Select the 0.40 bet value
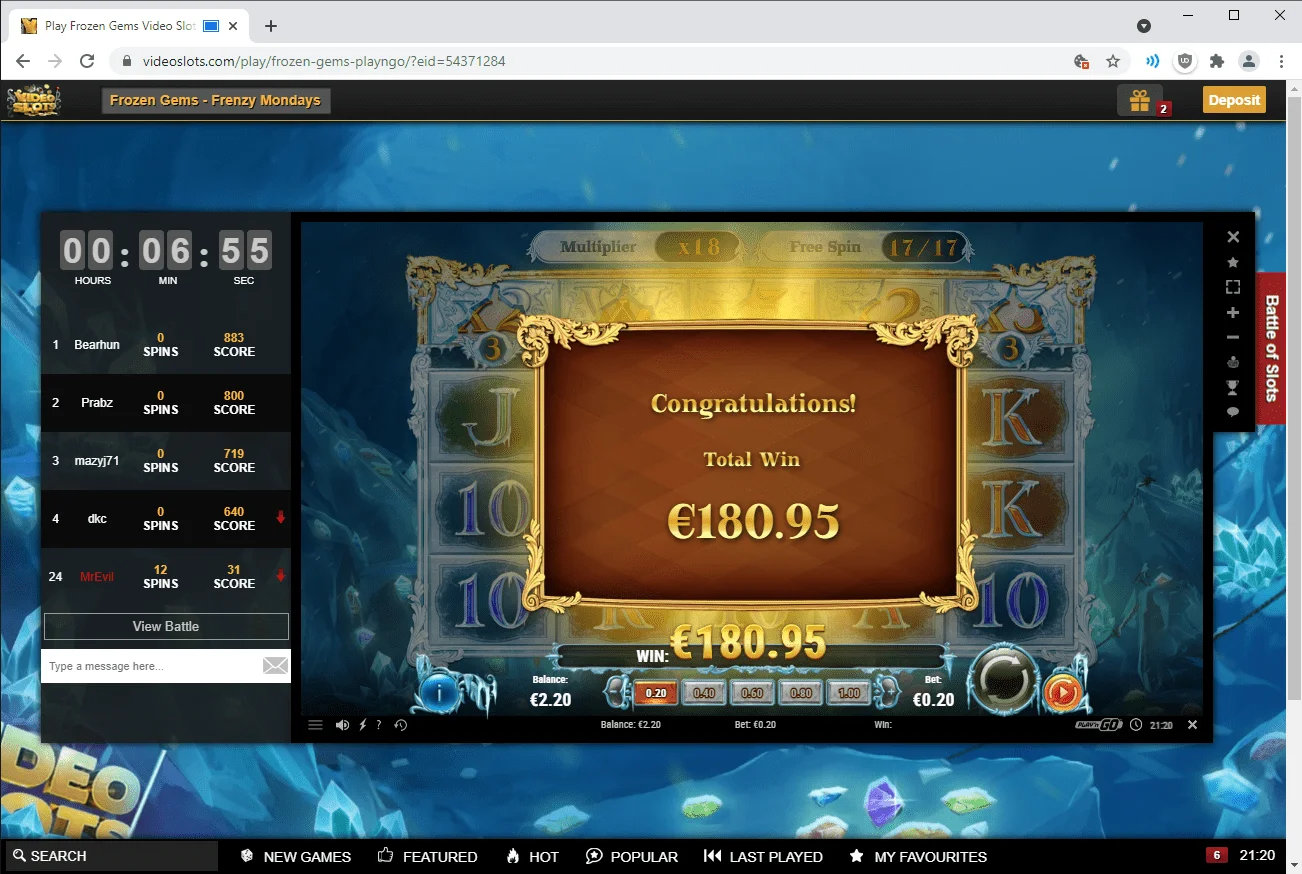 704,692
